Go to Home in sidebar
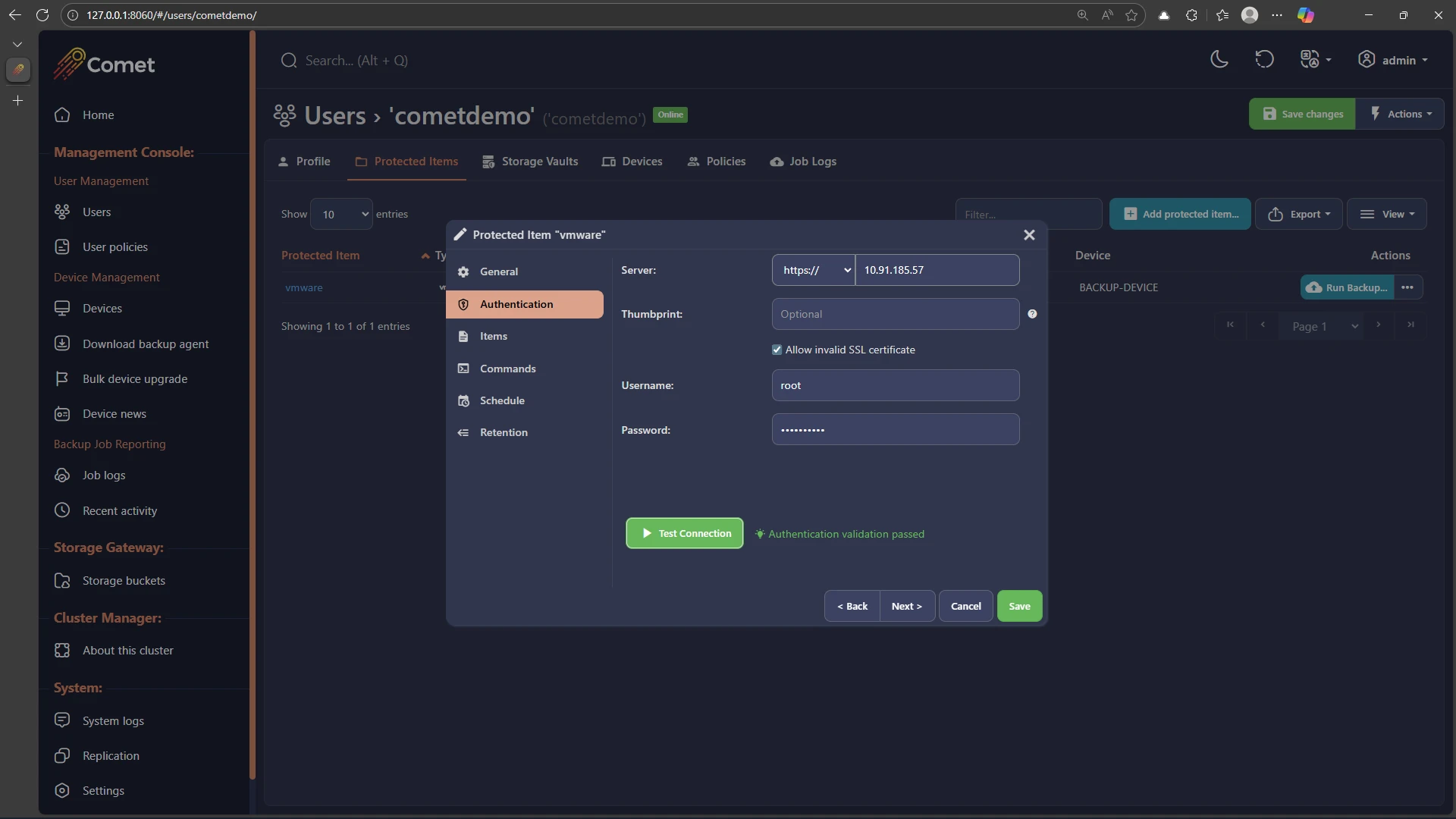This screenshot has width=1456, height=819. [98, 115]
